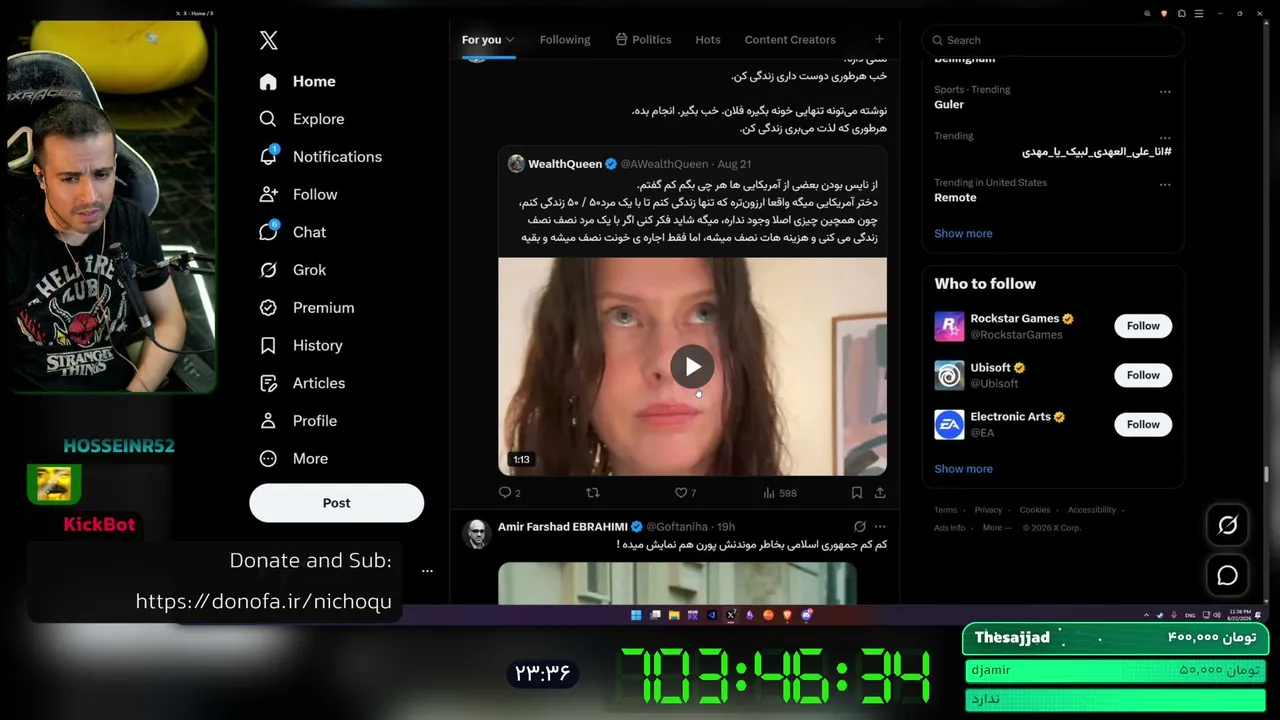Open the account menu three dots by Post
The image size is (1280, 720).
tap(427, 571)
